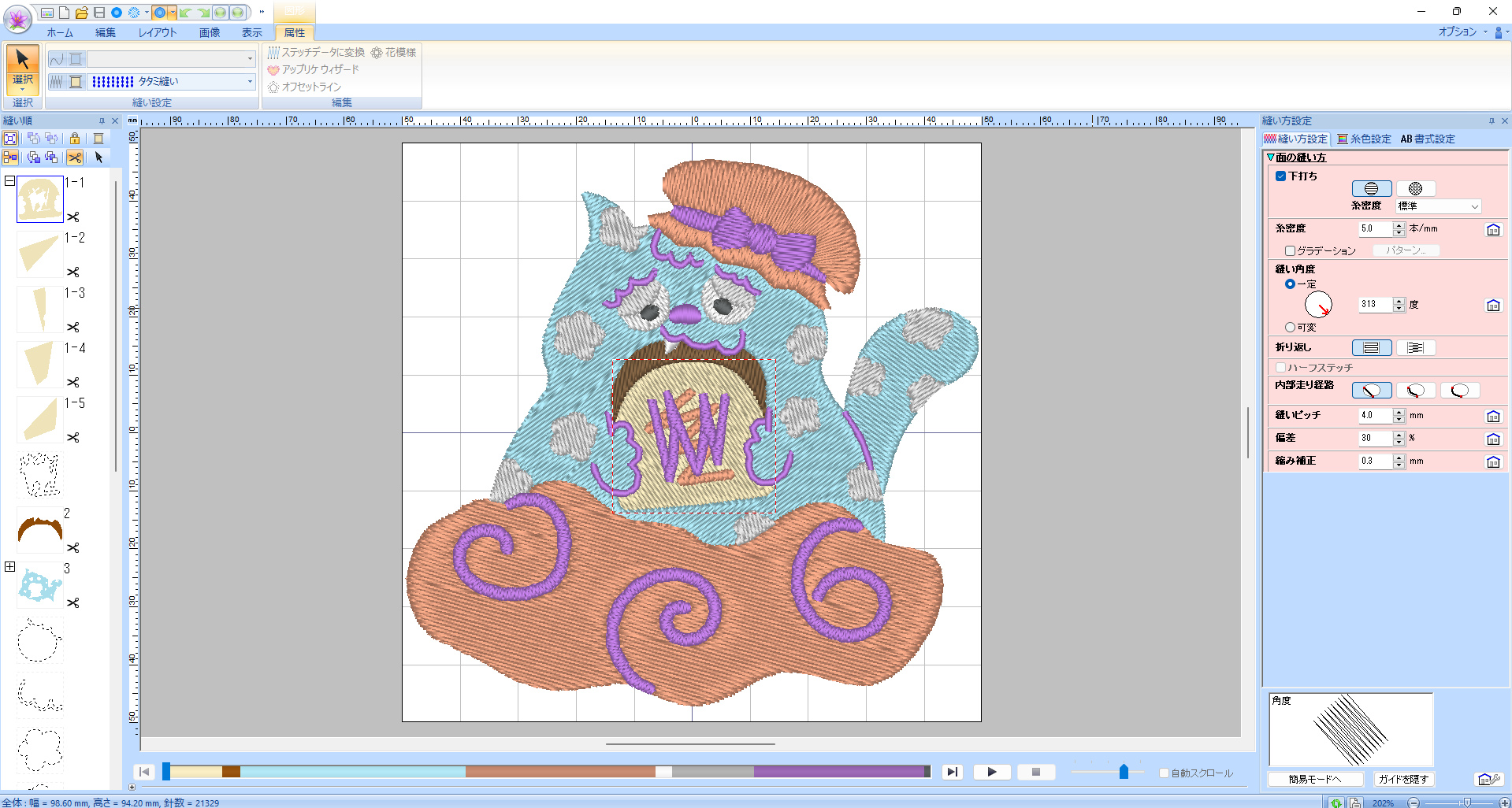Click the 選択 arrow select tool
Viewport: 1512px width, 808px height.
click(23, 69)
